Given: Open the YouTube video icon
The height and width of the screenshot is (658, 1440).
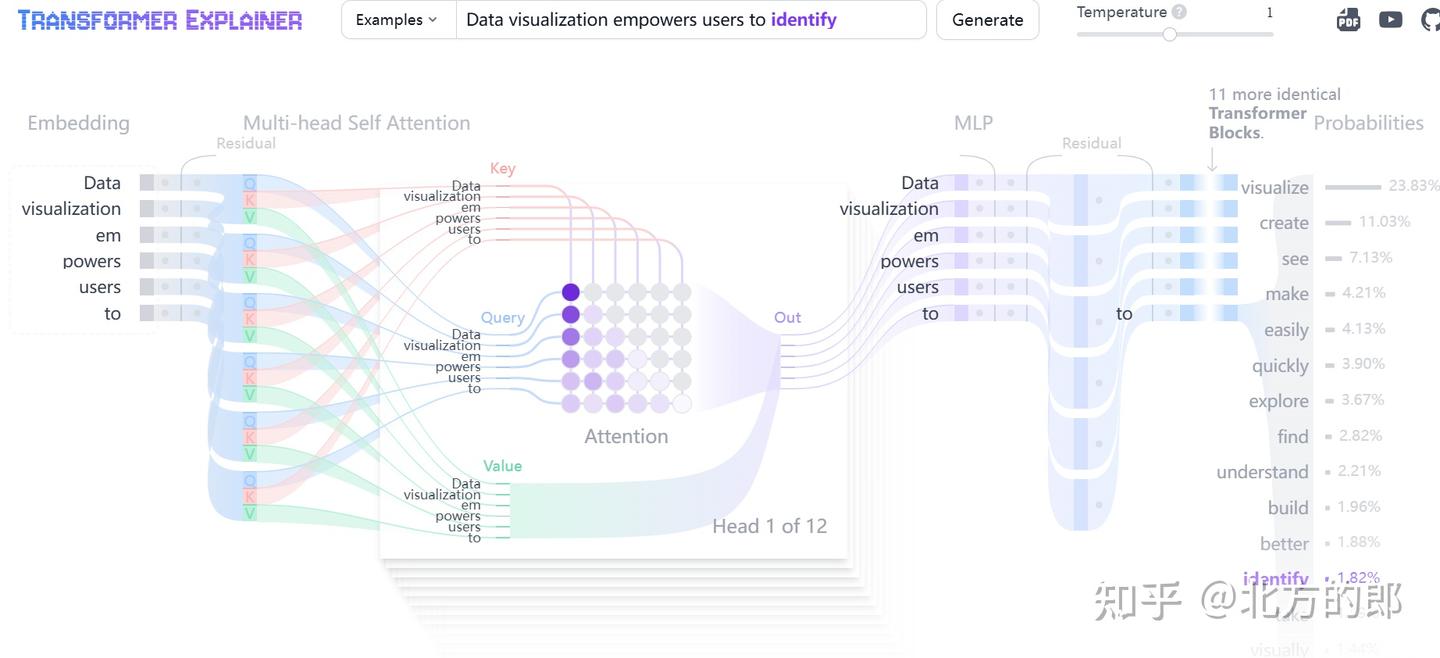Looking at the screenshot, I should 1390,19.
